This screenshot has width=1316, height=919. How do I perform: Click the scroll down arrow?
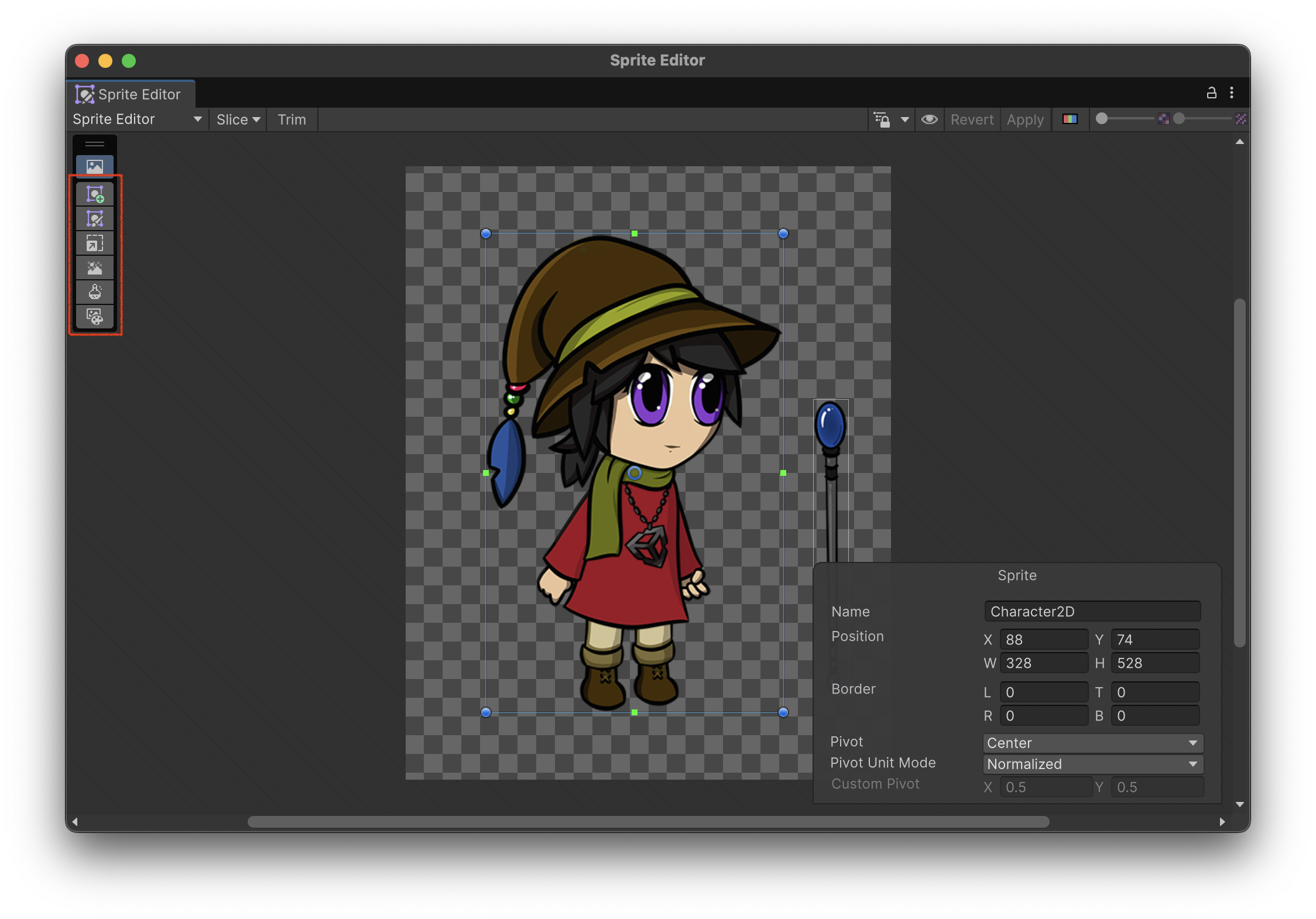coord(1239,804)
